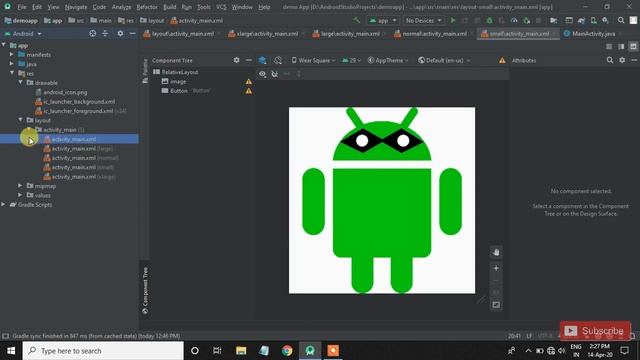Screen dimensions: 640x360
Task: Select the pan hand tool on design surface
Action: (x=496, y=252)
